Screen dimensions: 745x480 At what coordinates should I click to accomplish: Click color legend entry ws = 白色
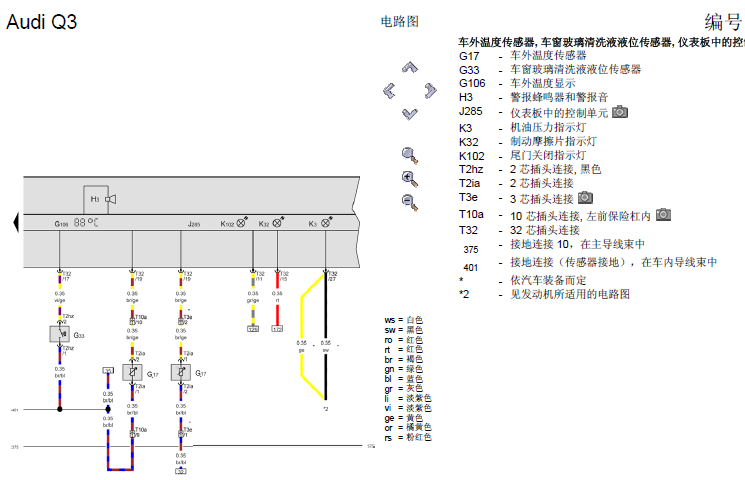pyautogui.click(x=403, y=320)
